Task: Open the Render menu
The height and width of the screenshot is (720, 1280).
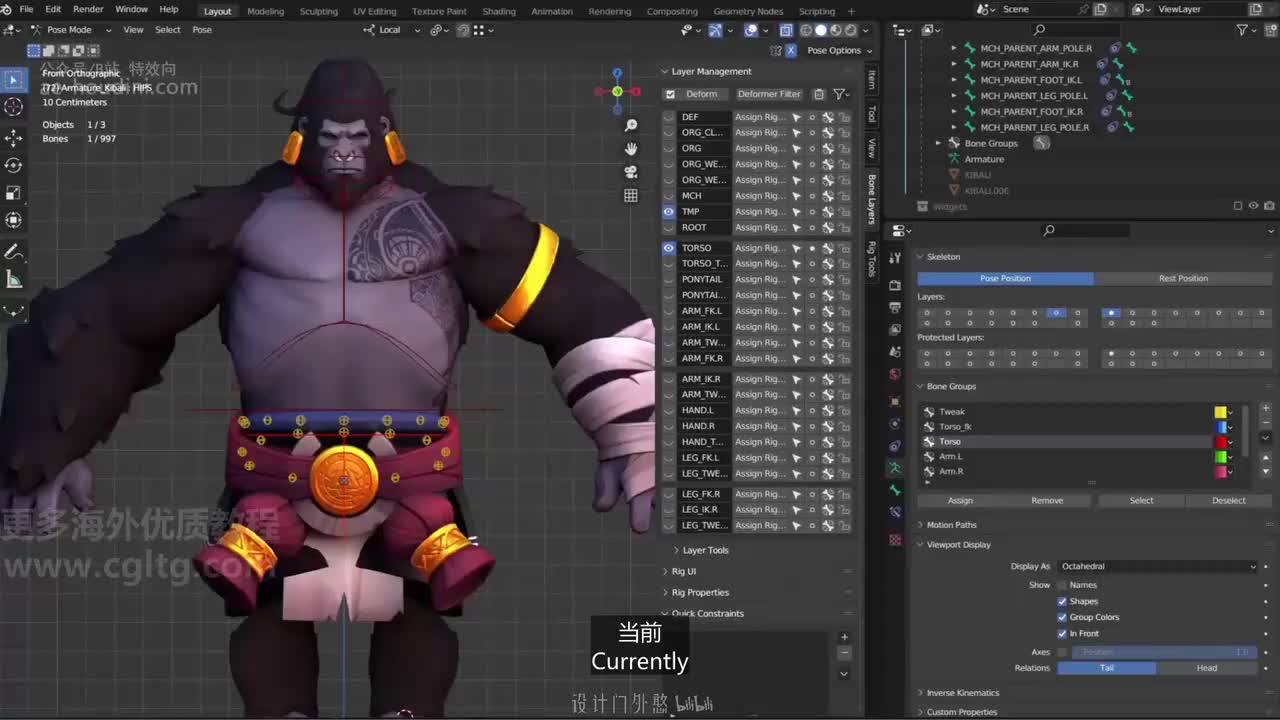Action: click(88, 9)
